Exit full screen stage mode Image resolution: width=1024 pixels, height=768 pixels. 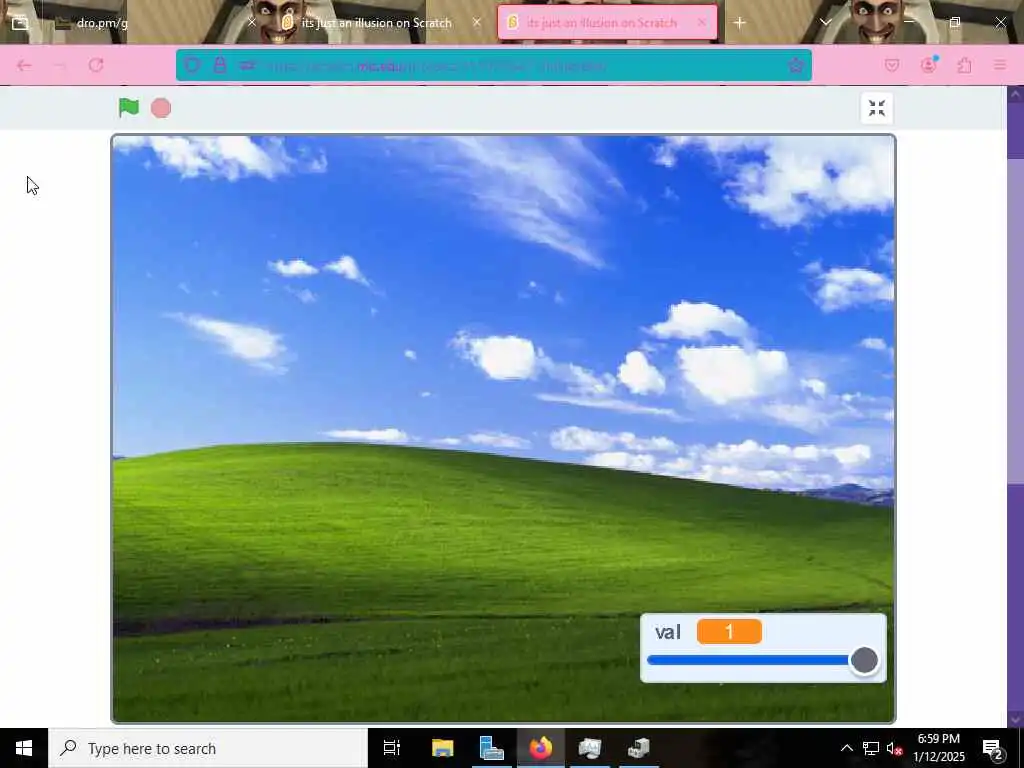point(876,108)
